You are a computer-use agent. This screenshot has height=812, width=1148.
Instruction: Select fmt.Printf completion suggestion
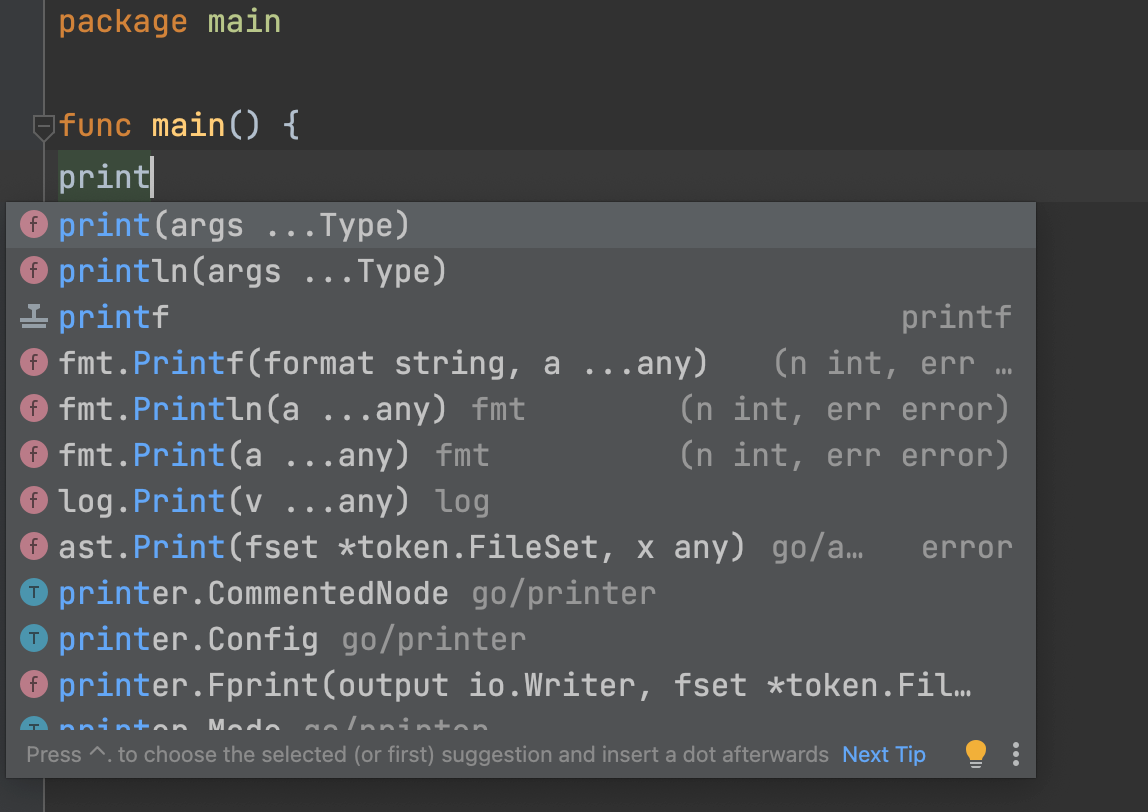pyautogui.click(x=382, y=364)
